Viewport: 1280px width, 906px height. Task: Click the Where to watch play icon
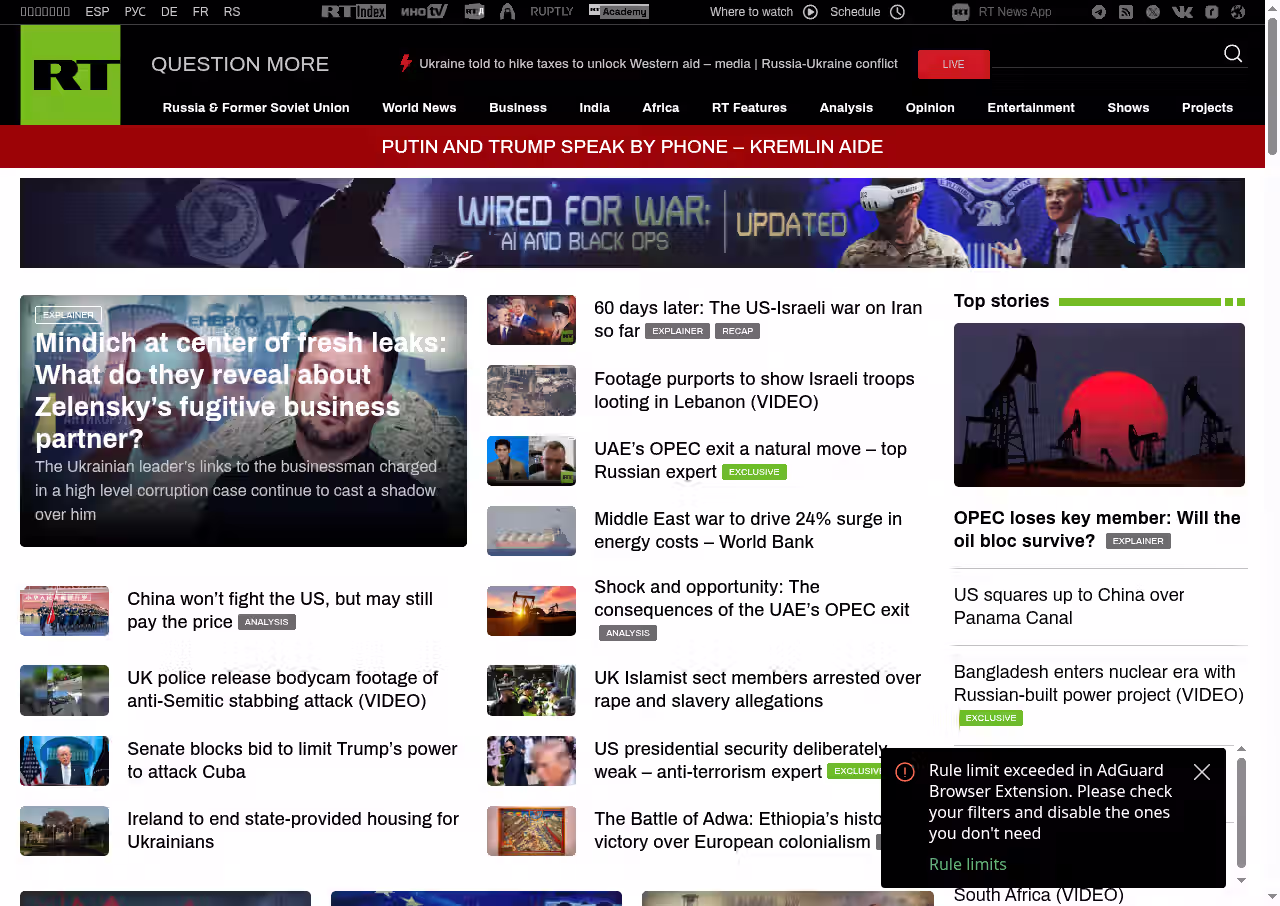click(810, 12)
